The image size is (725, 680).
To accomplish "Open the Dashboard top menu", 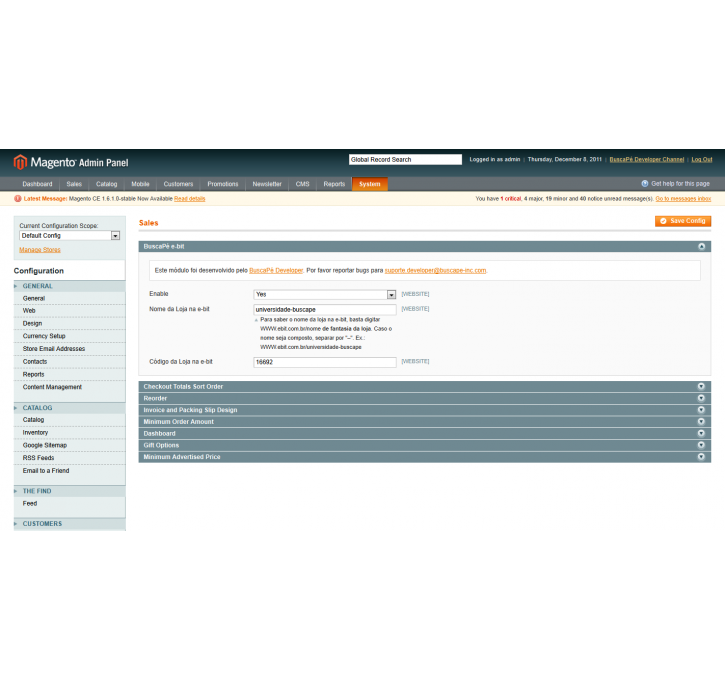I will (x=37, y=184).
